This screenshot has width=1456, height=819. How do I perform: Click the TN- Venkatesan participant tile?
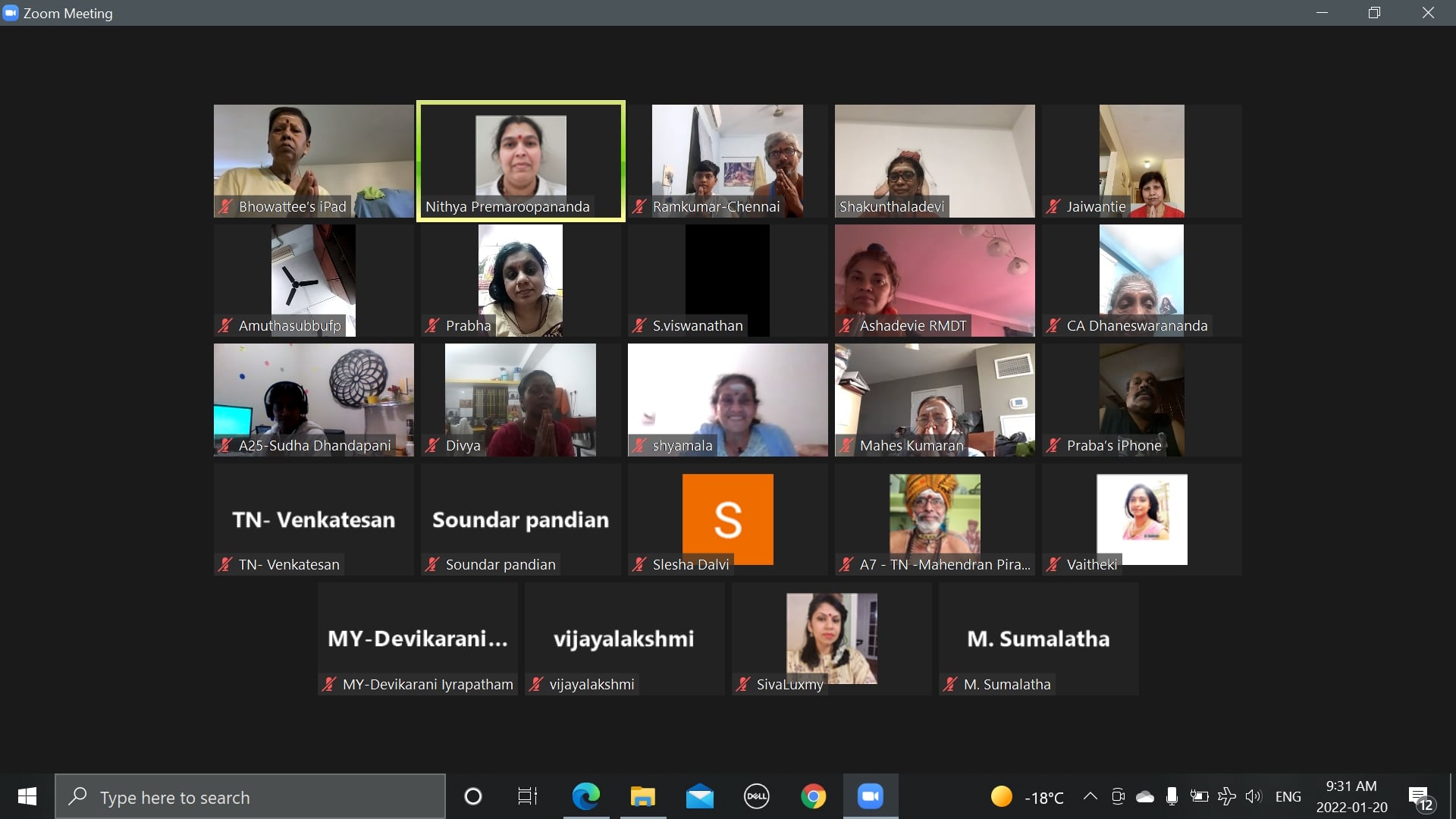point(313,519)
